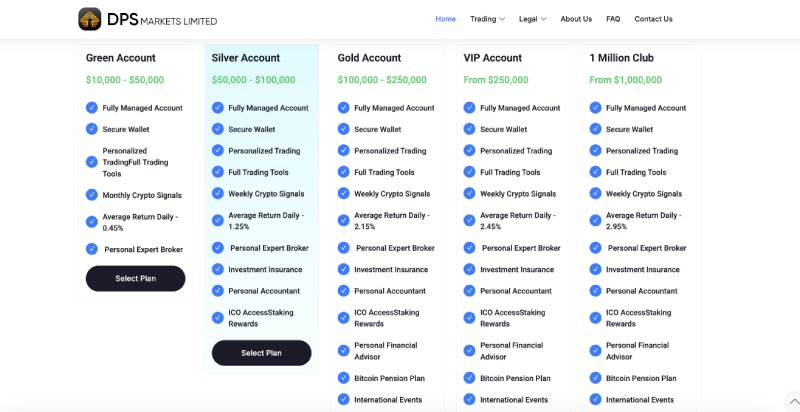The height and width of the screenshot is (412, 800).
Task: Open the Contact Us page
Action: (x=653, y=19)
